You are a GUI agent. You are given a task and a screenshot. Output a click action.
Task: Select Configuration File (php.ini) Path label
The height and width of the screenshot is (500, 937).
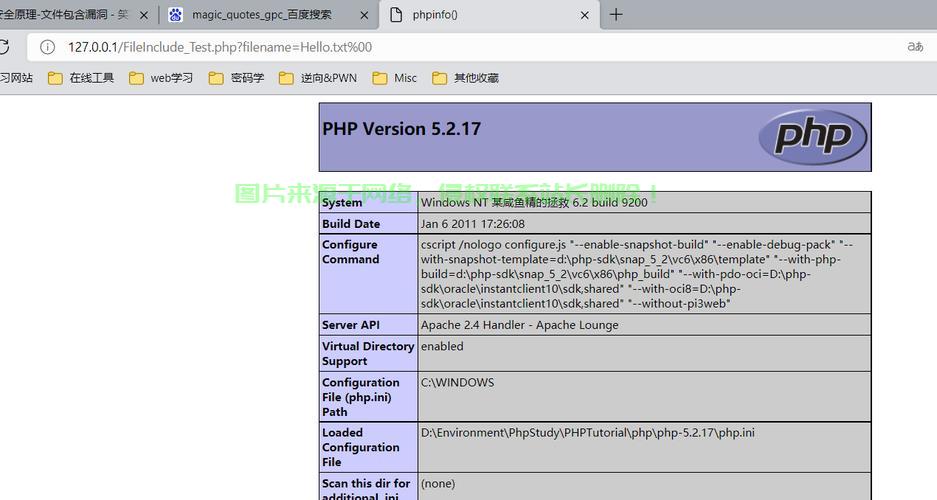point(361,397)
